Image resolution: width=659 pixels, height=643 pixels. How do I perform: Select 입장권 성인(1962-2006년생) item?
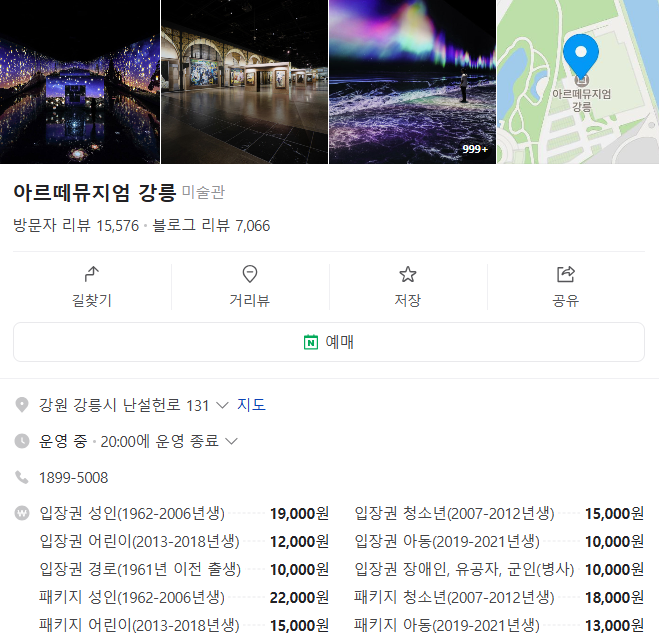[132, 514]
